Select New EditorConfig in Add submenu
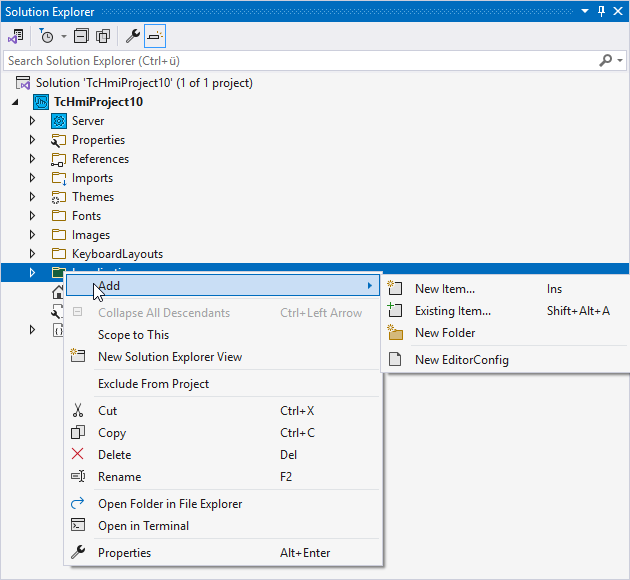This screenshot has width=630, height=580. pos(505,360)
